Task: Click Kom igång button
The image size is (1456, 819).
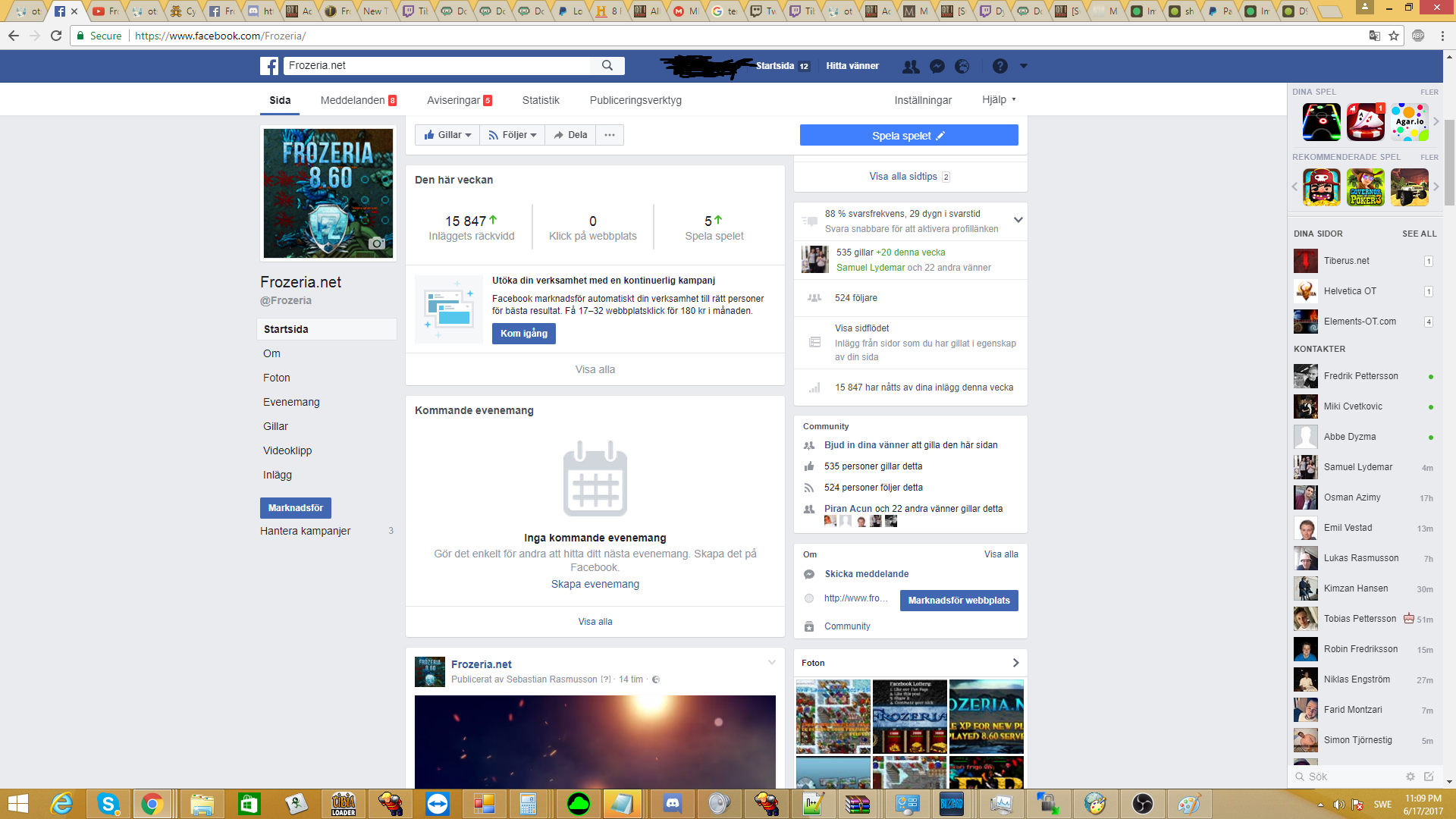Action: click(524, 334)
